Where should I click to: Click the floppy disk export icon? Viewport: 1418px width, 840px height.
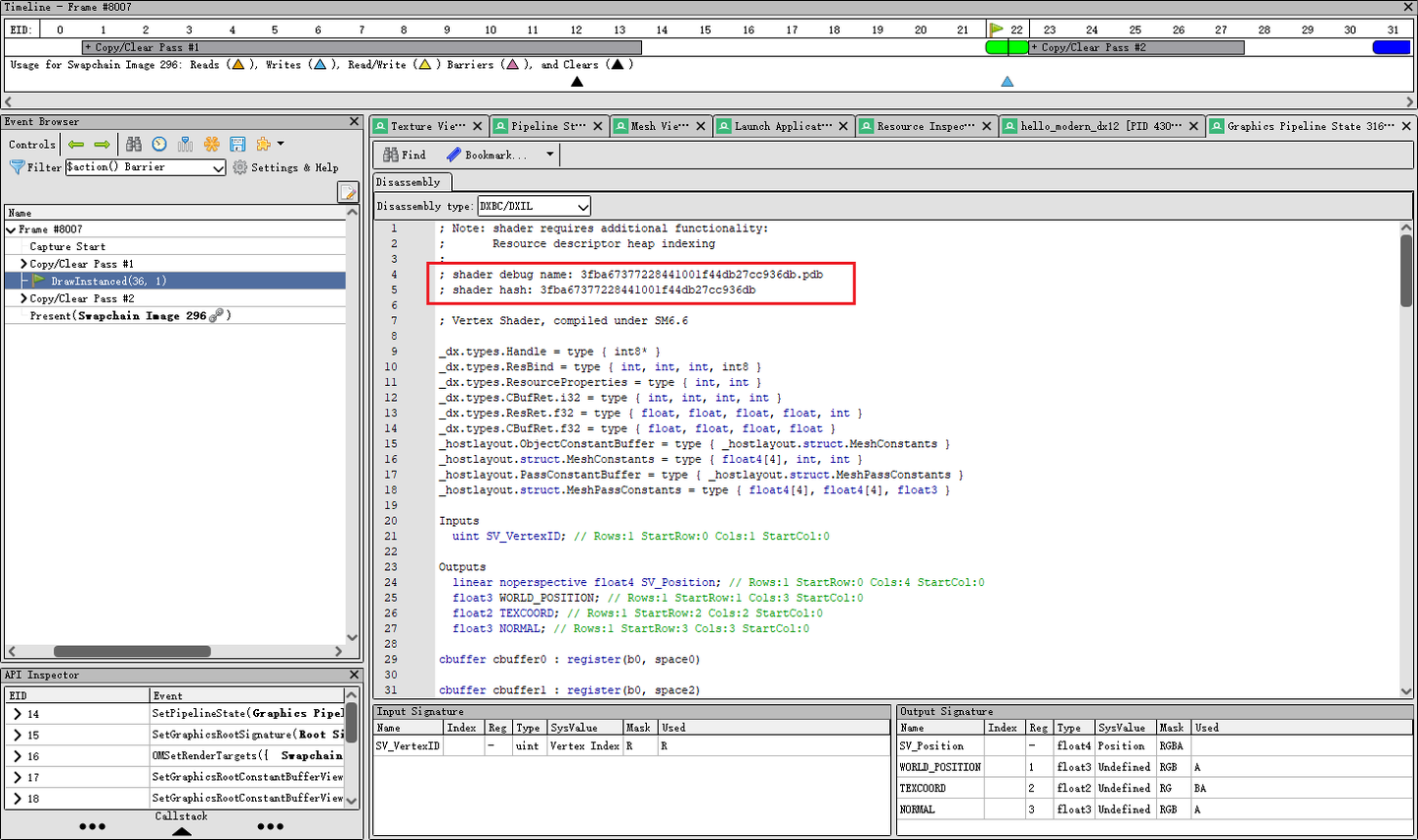[237, 145]
